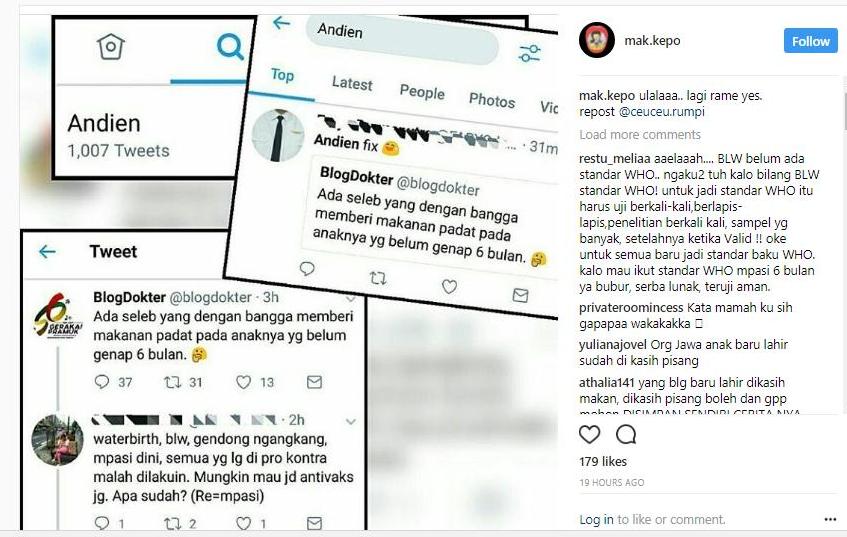Switch to the People tab
Screen dimensions: 847x537
point(422,92)
